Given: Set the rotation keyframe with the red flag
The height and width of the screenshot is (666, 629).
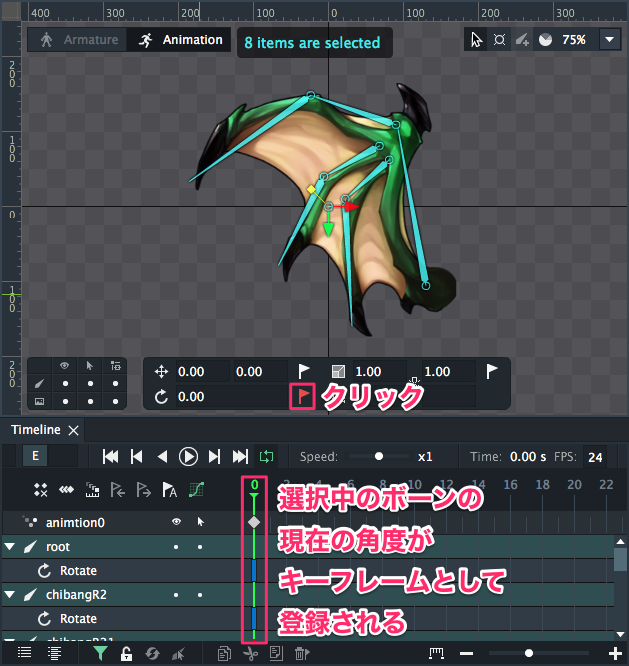Looking at the screenshot, I should (x=302, y=396).
